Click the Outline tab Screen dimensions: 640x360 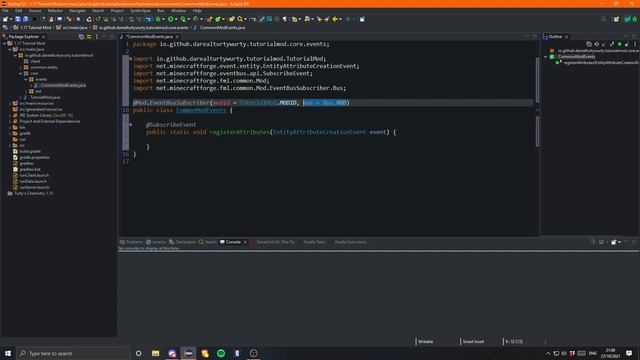click(x=555, y=37)
